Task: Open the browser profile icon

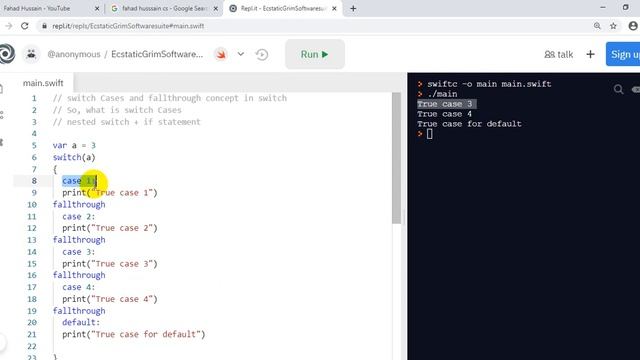Action: click(x=633, y=26)
